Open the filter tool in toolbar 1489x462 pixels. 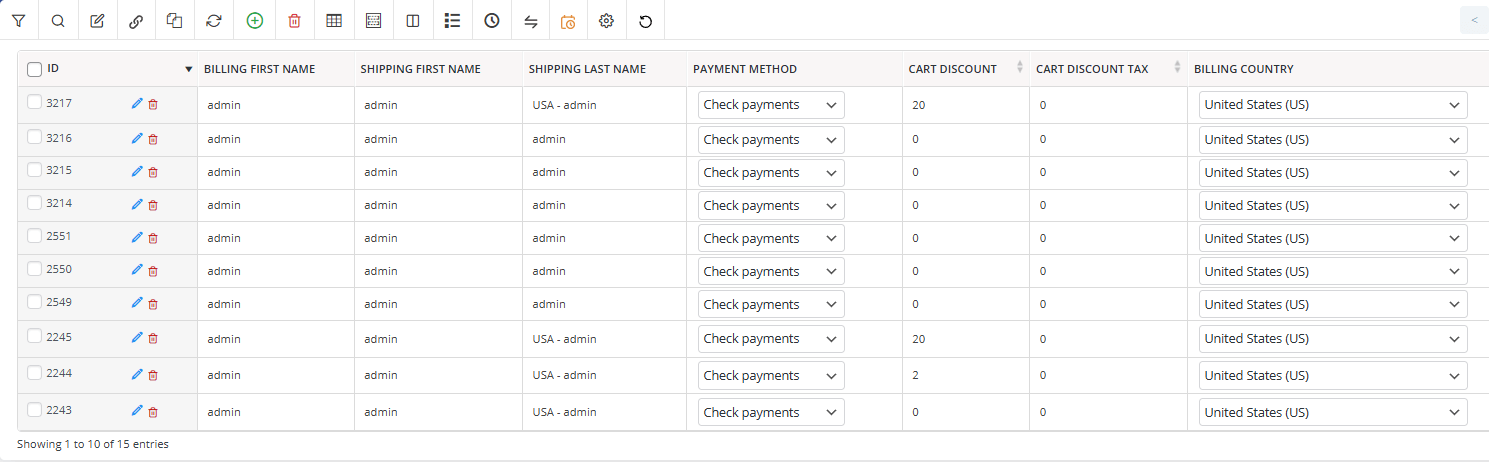[x=18, y=20]
